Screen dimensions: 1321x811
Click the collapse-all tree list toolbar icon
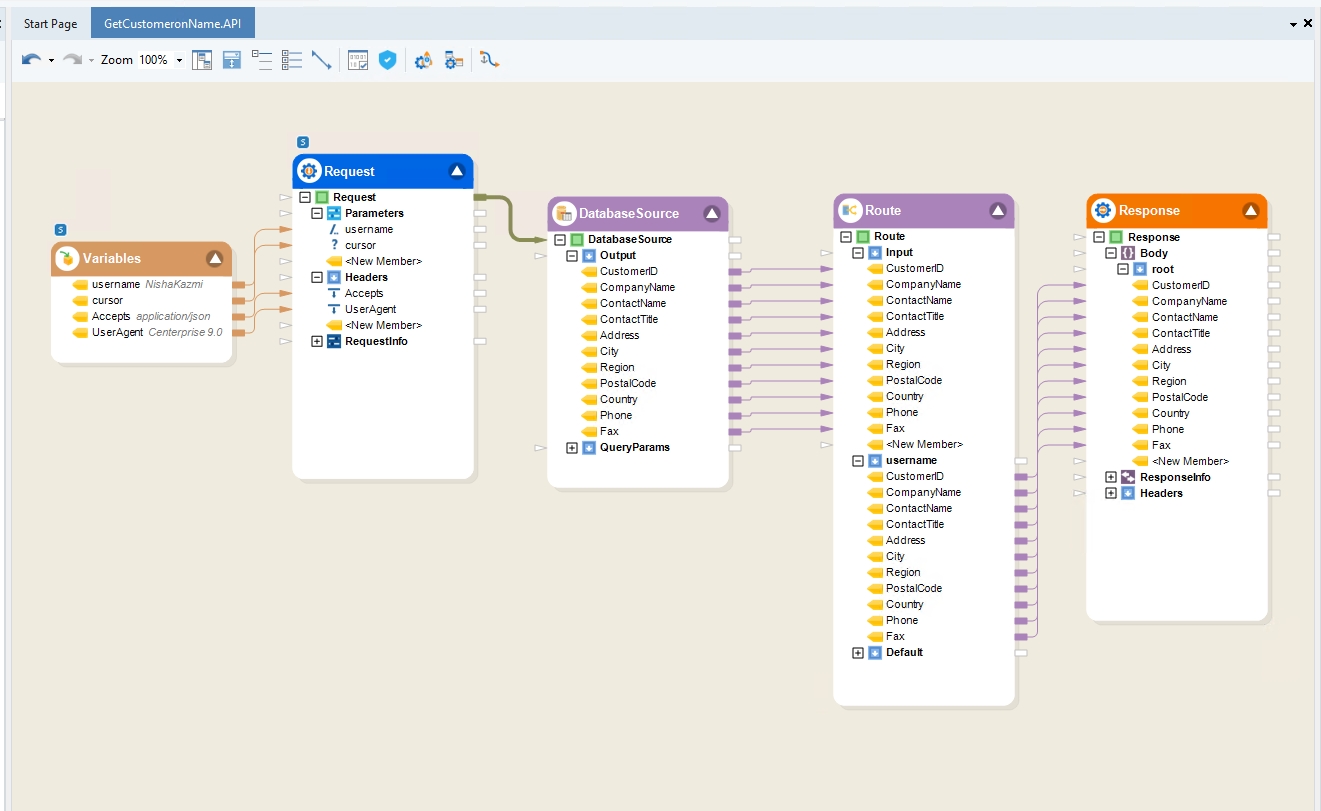click(x=262, y=60)
